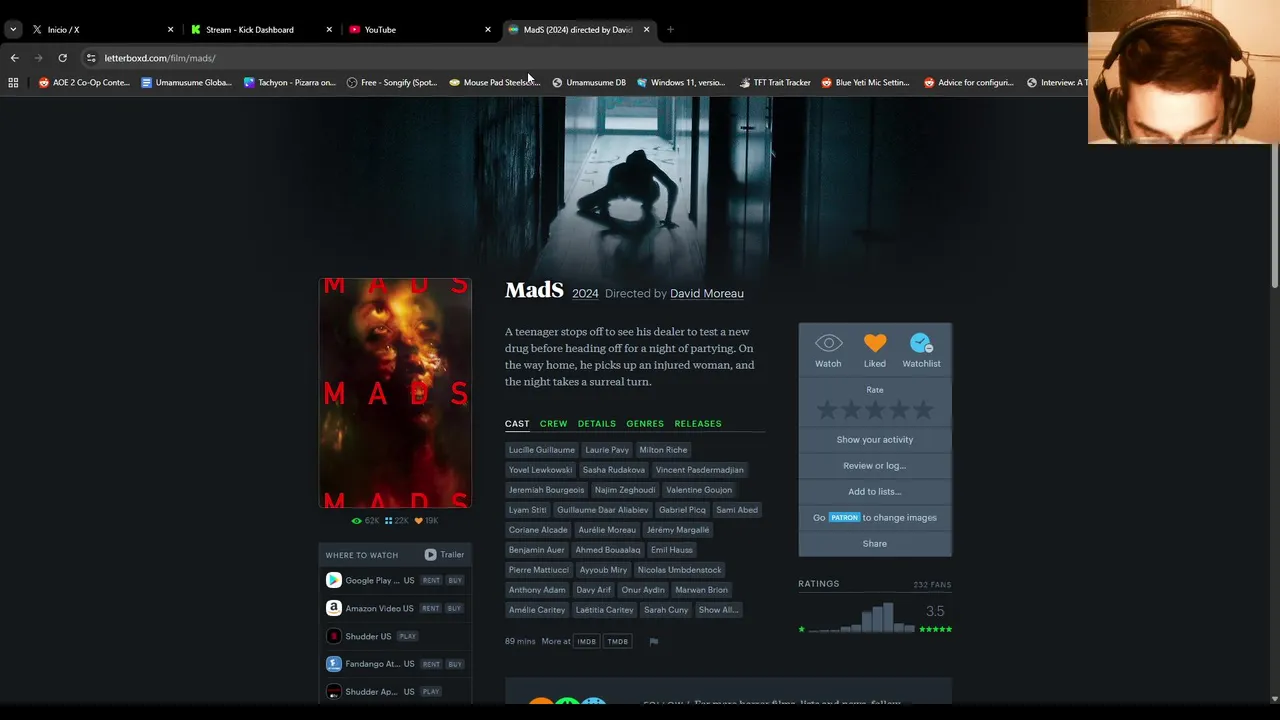1280x720 pixels.
Task: Open cast member Sarah Cuny
Action: [666, 610]
